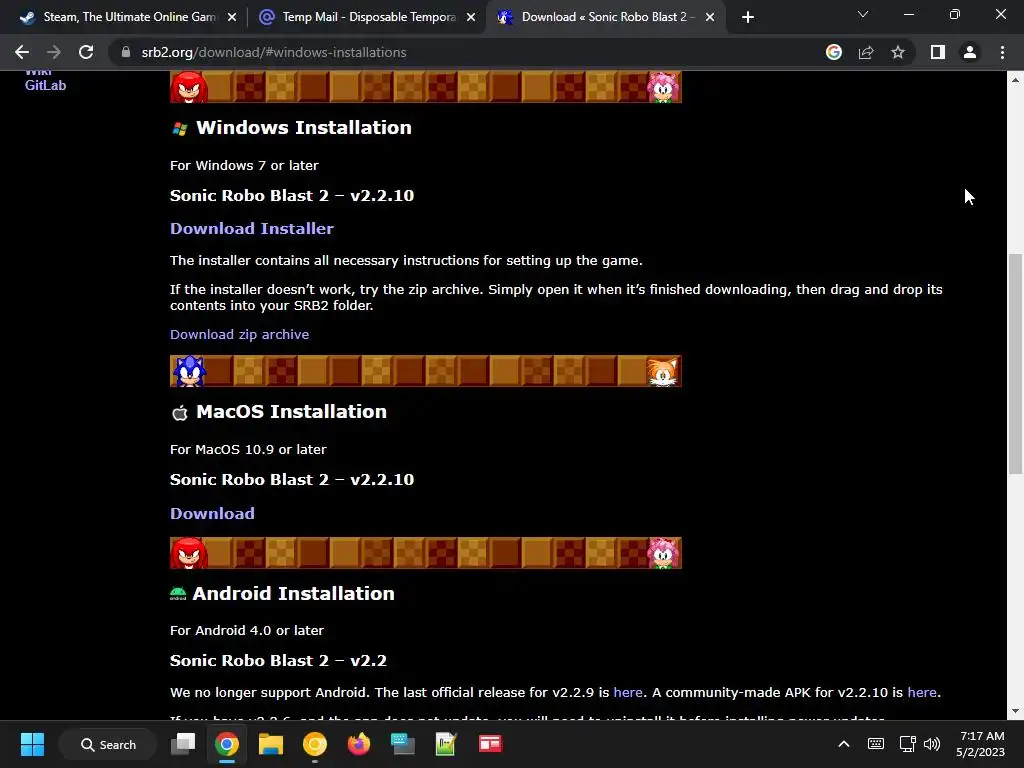
Task: Click the forward navigation arrow
Action: (x=54, y=52)
